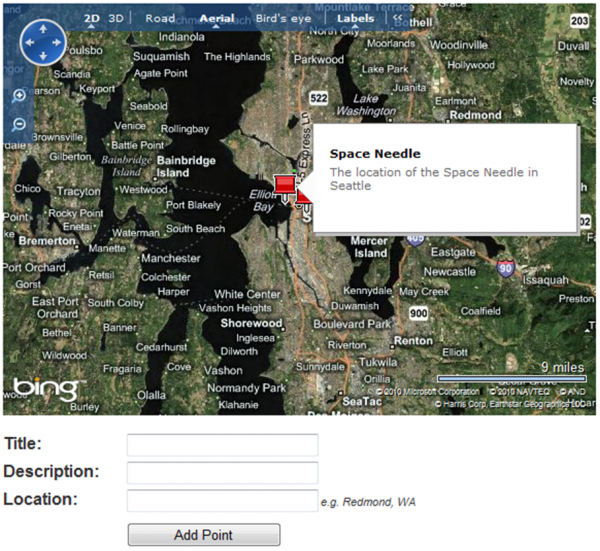The width and height of the screenshot is (600, 551).
Task: Pan the map down with compass arrow
Action: [x=43, y=56]
